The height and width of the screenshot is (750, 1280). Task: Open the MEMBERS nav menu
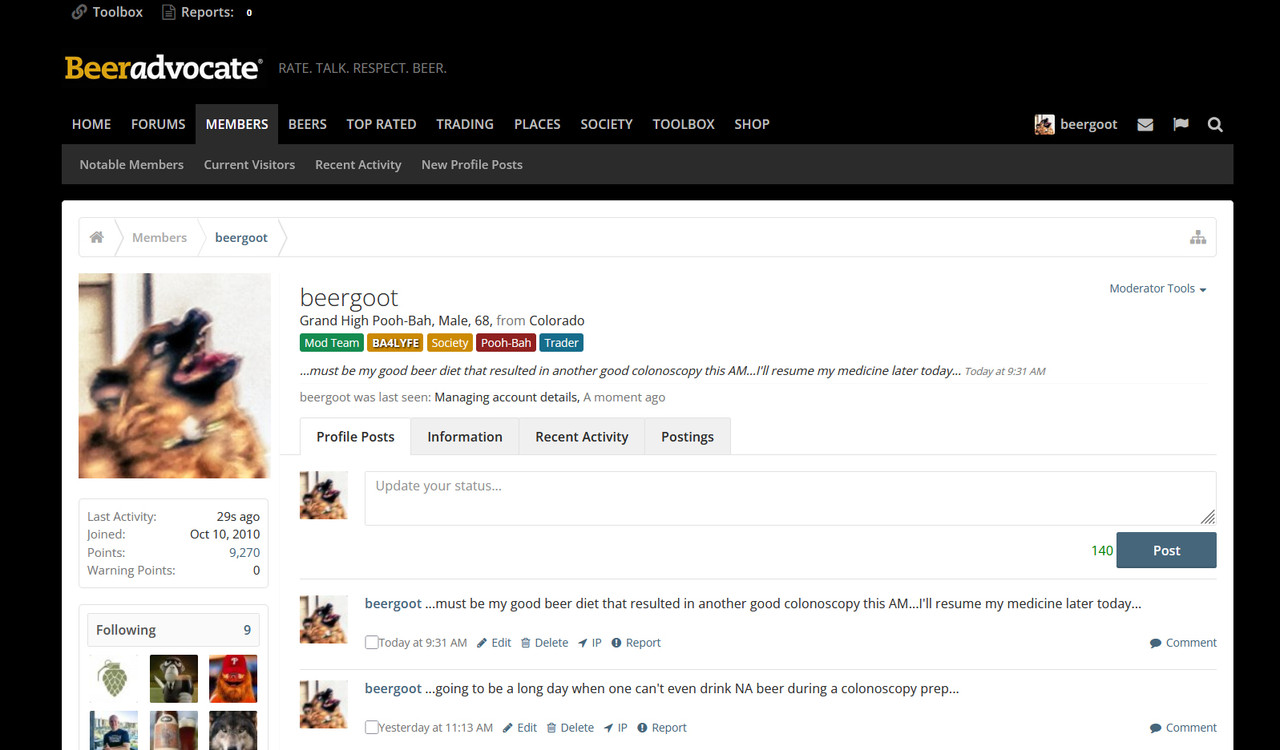click(237, 124)
